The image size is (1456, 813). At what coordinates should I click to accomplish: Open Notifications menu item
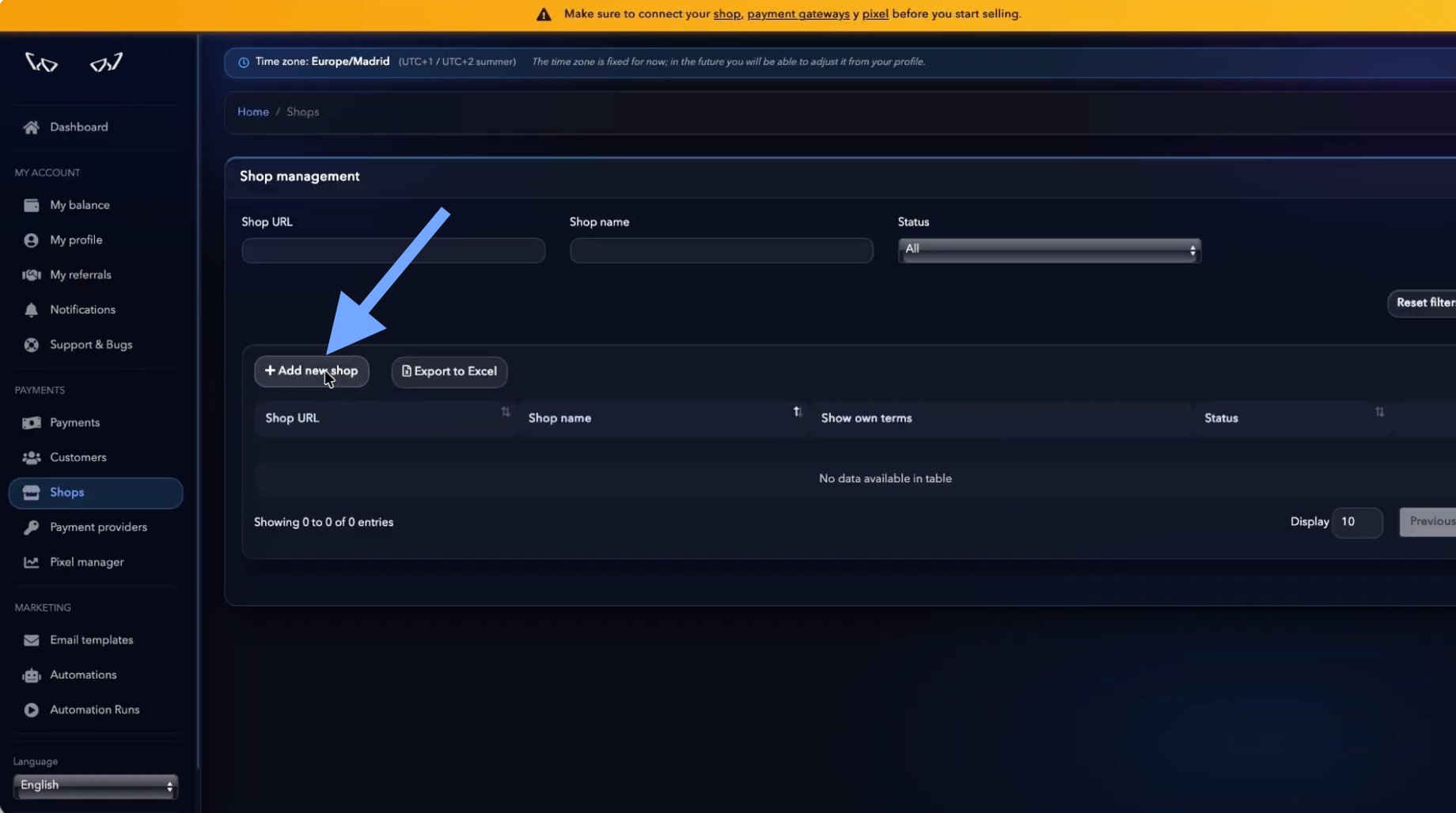click(x=83, y=310)
